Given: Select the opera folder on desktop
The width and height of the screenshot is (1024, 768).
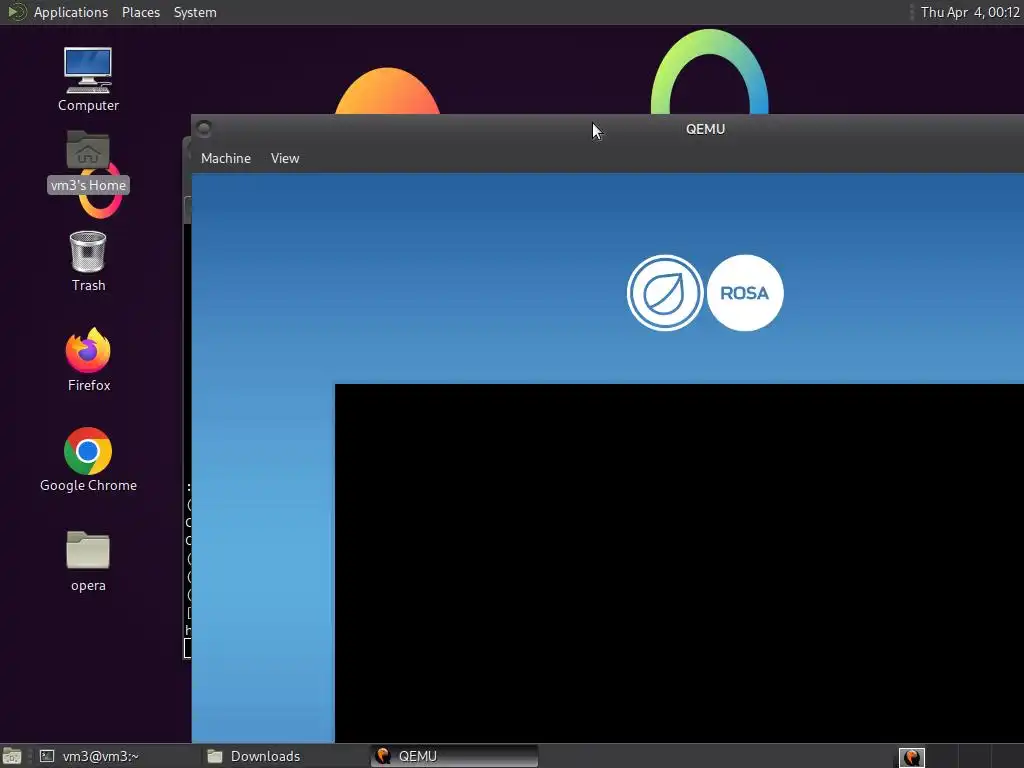Looking at the screenshot, I should click(88, 561).
